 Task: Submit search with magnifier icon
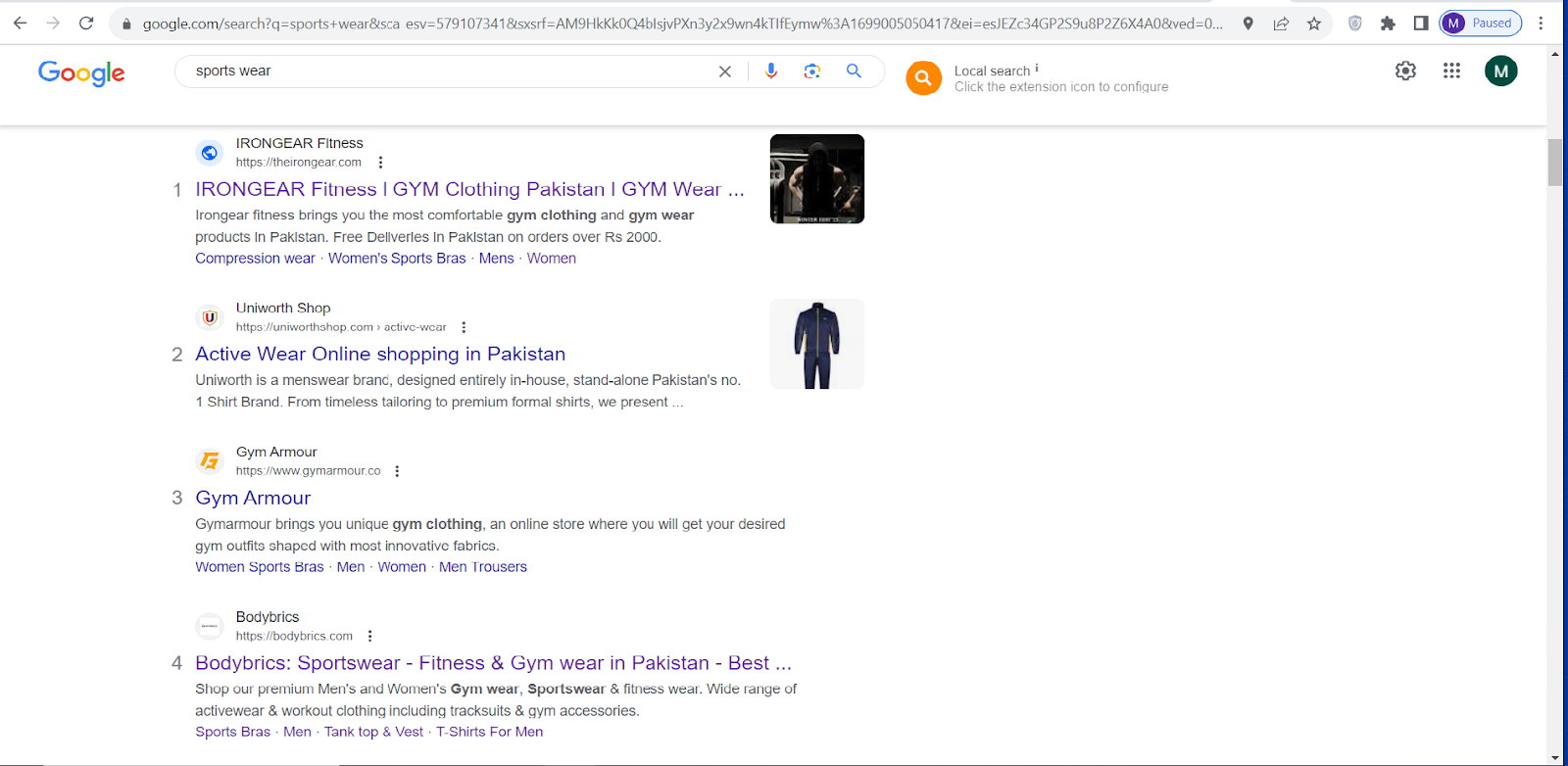[854, 72]
